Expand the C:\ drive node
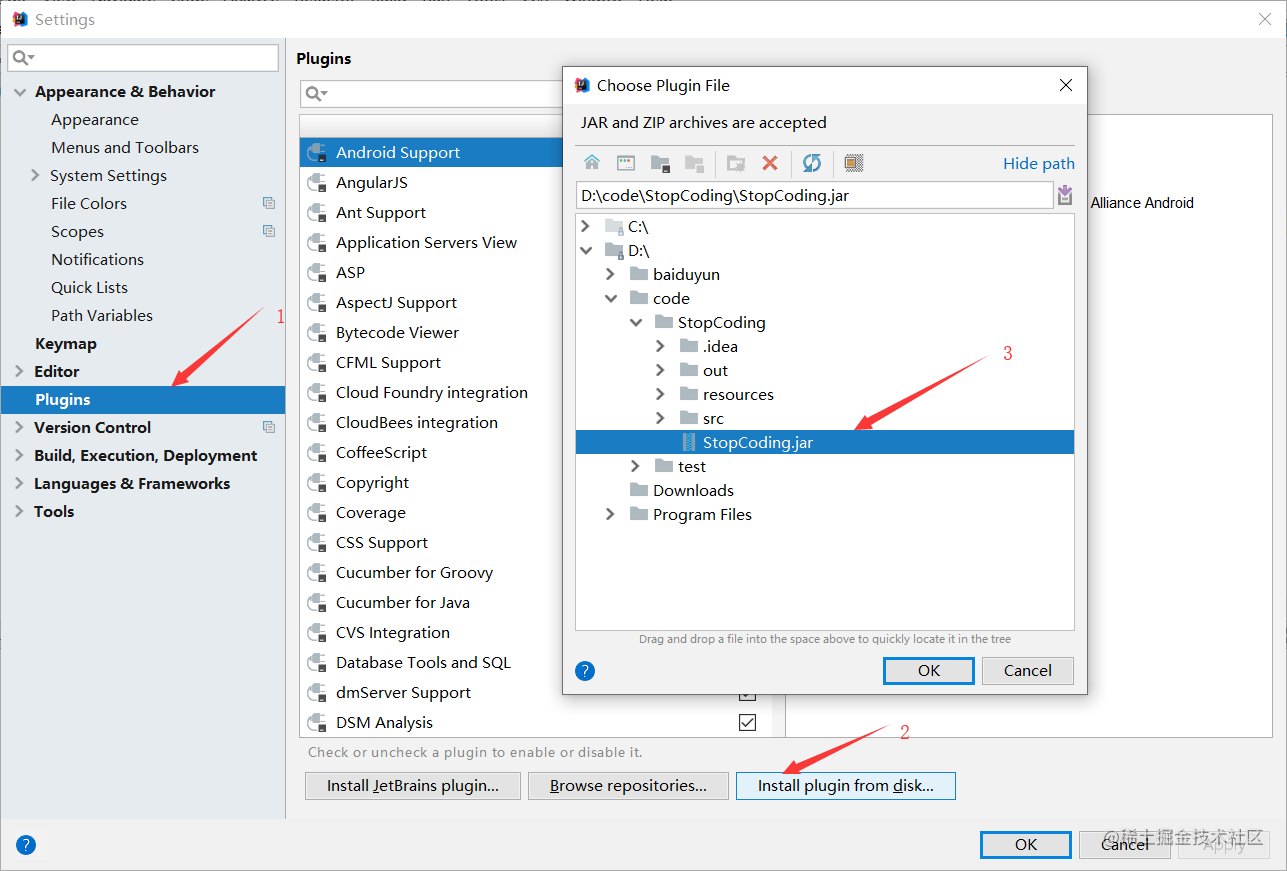The image size is (1287, 871). (x=586, y=226)
